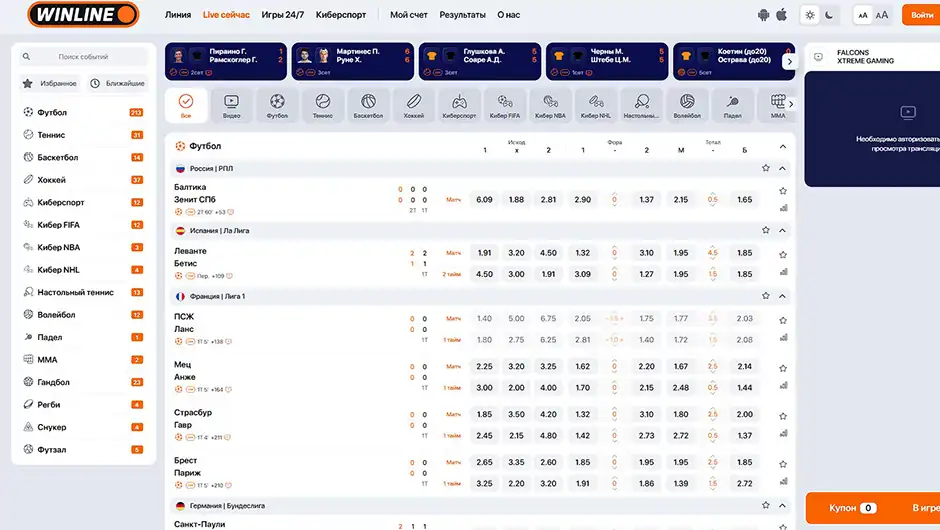Show next live matches carousel arrow
The width and height of the screenshot is (940, 530).
[790, 61]
